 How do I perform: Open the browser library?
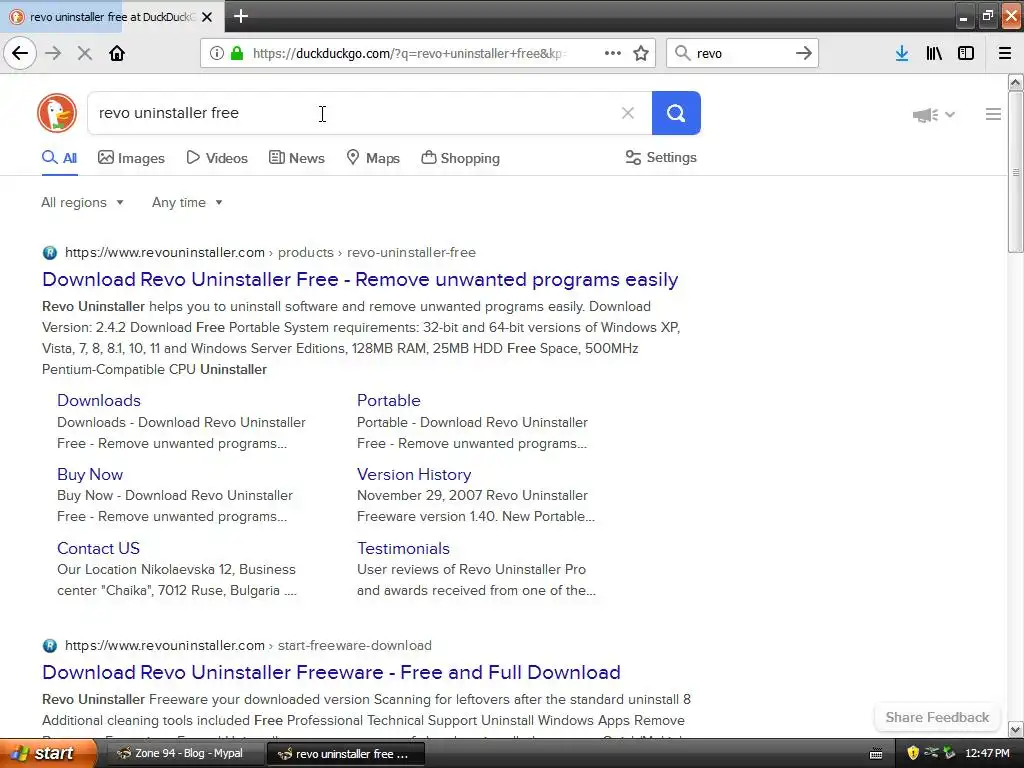click(x=934, y=54)
